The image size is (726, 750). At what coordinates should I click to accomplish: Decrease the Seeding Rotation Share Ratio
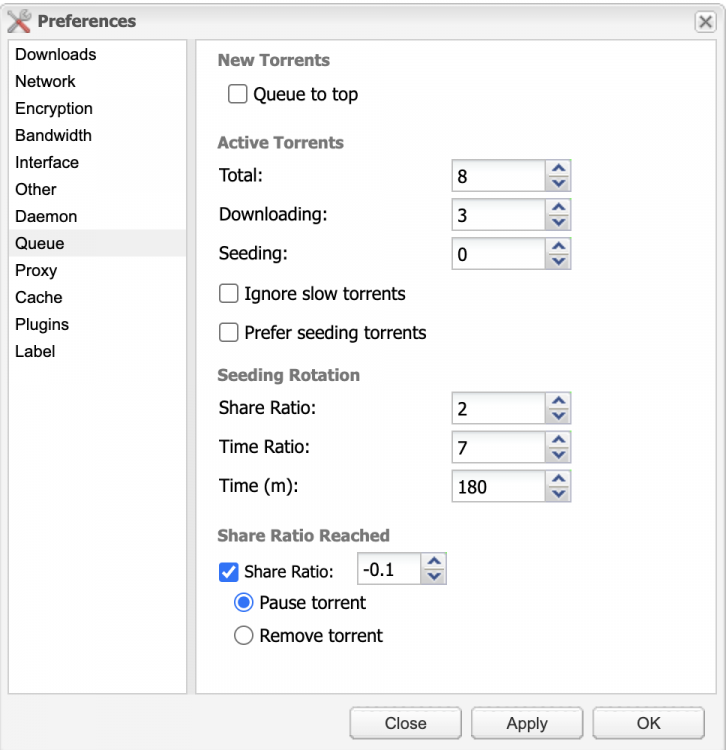pos(558,416)
